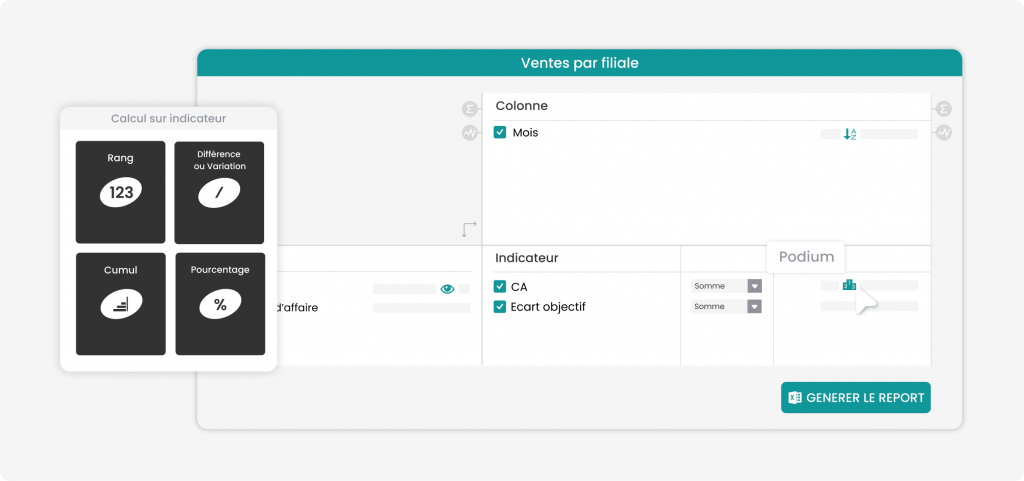The width and height of the screenshot is (1024, 481).
Task: Click the sigma icon right of Colonne panel
Action: pyautogui.click(x=943, y=108)
